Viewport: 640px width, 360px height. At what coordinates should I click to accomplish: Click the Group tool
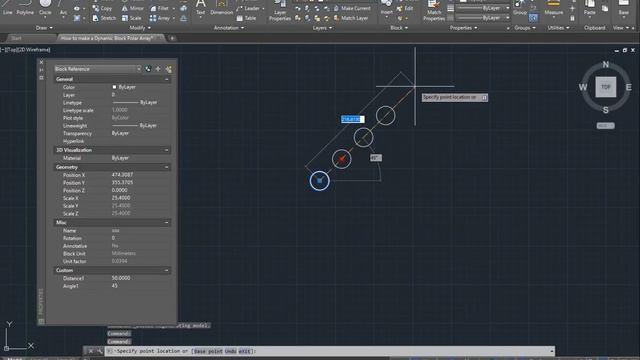point(520,7)
